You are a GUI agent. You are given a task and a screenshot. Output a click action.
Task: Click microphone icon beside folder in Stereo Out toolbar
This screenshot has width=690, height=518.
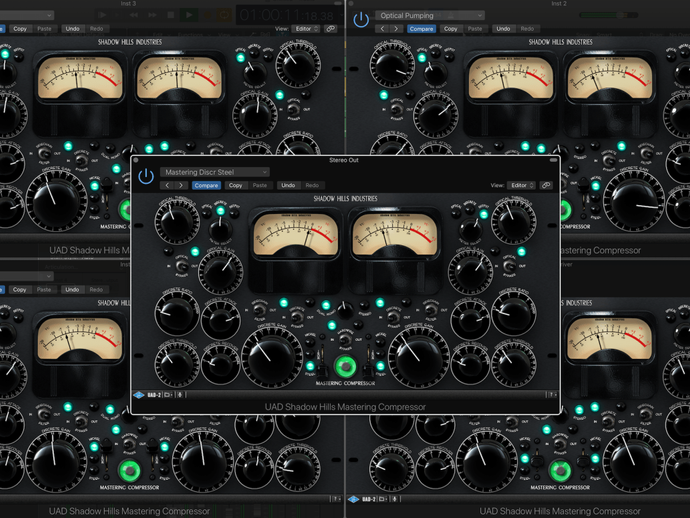(x=180, y=395)
